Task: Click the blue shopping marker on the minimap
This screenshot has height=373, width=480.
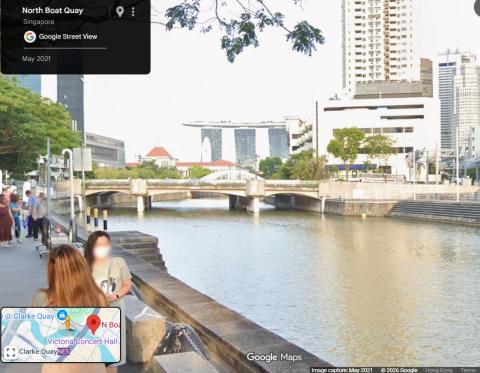Action: pos(62,315)
